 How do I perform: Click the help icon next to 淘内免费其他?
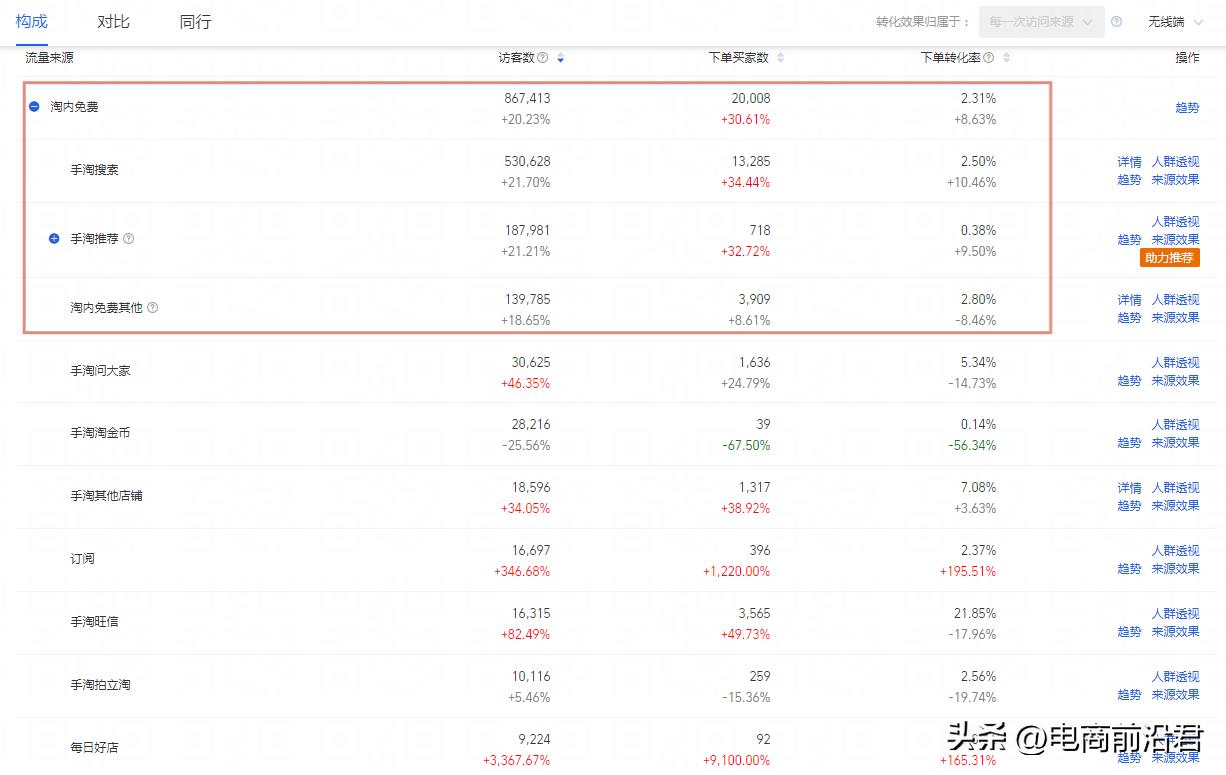153,308
